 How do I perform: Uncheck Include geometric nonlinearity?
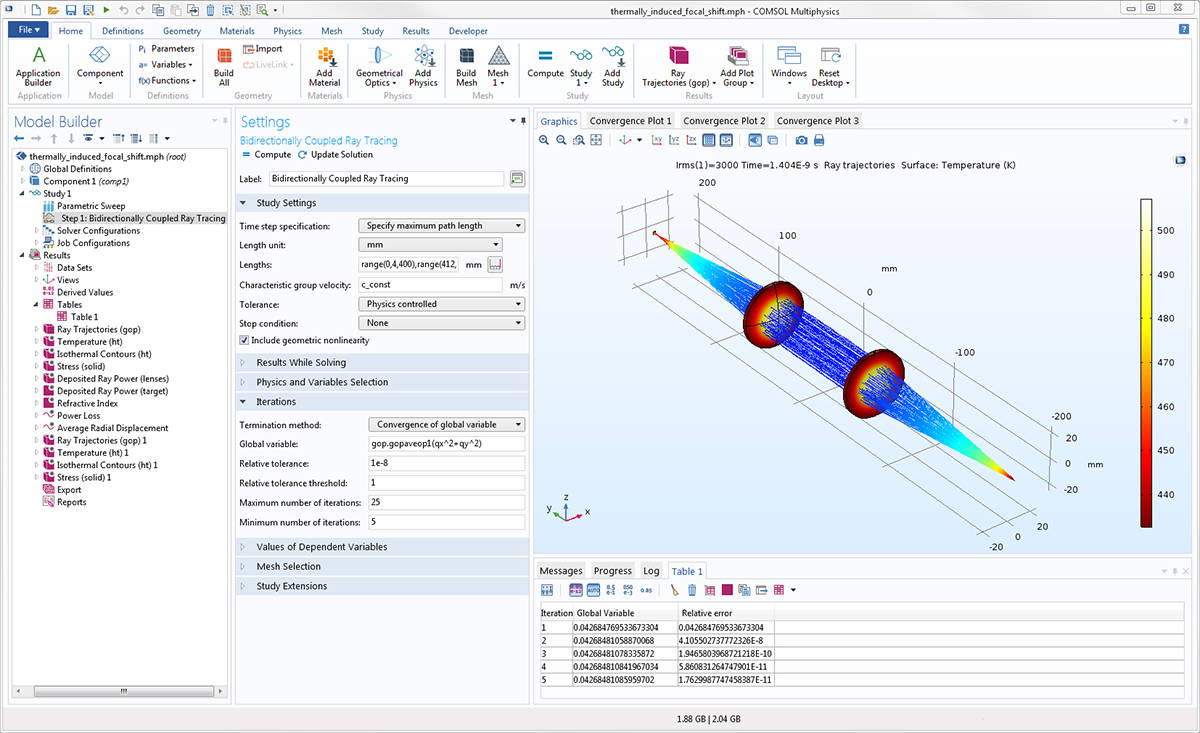point(245,341)
